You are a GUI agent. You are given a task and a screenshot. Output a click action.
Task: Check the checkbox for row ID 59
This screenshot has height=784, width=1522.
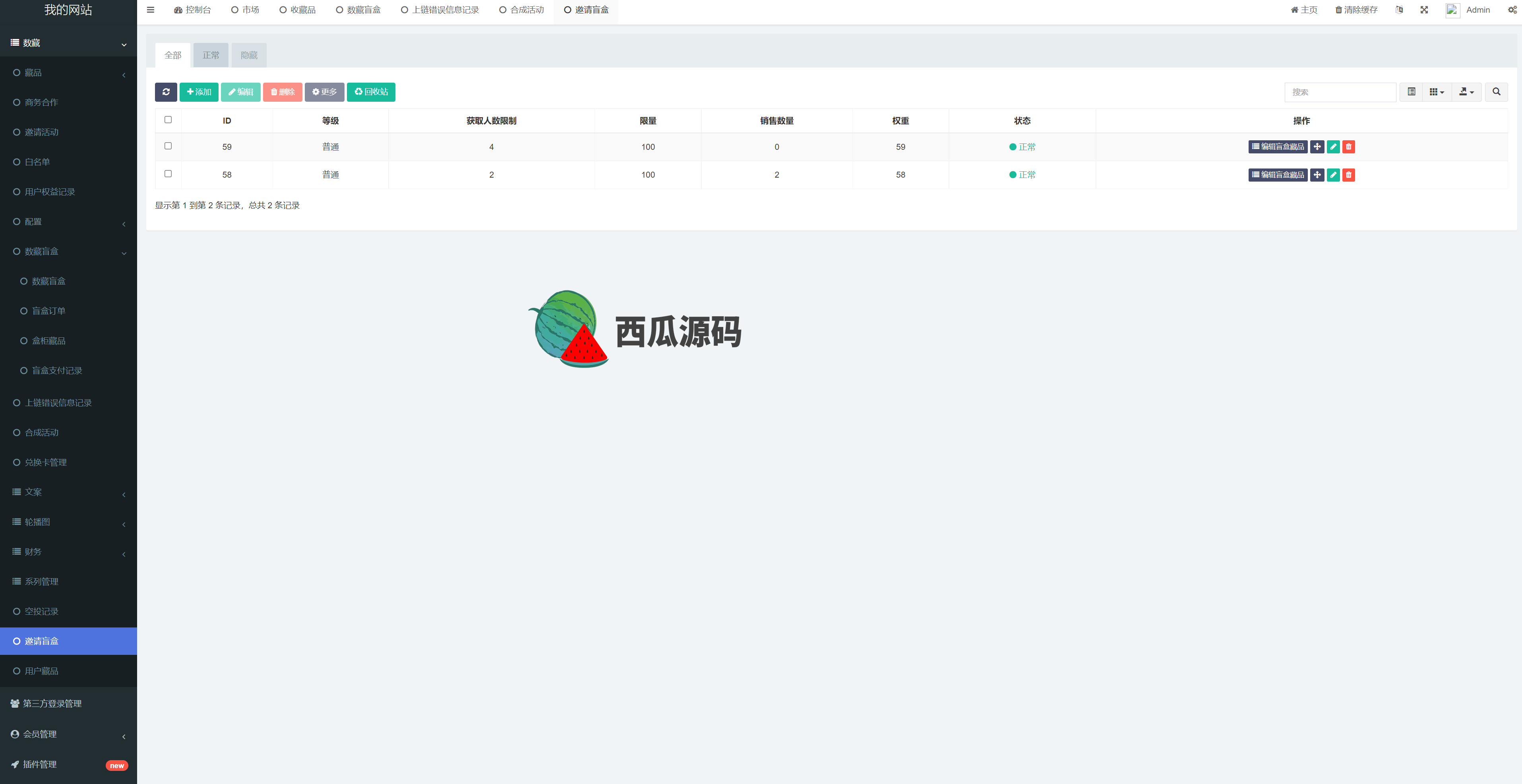[x=168, y=146]
